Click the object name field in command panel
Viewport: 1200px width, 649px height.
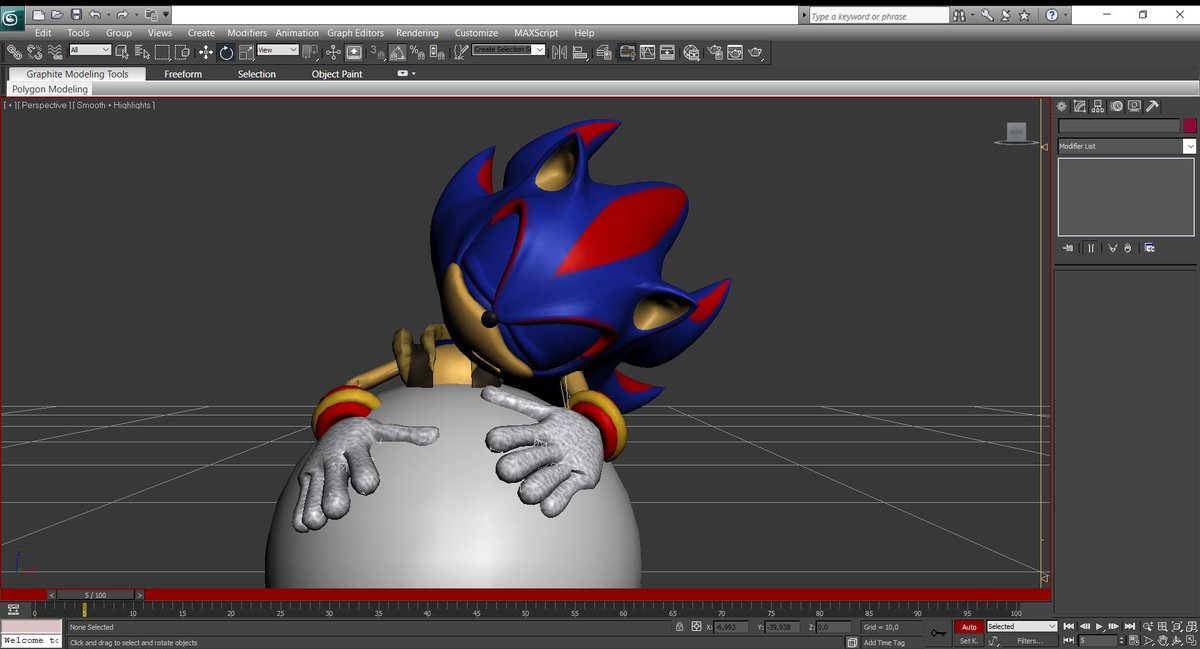[1119, 126]
